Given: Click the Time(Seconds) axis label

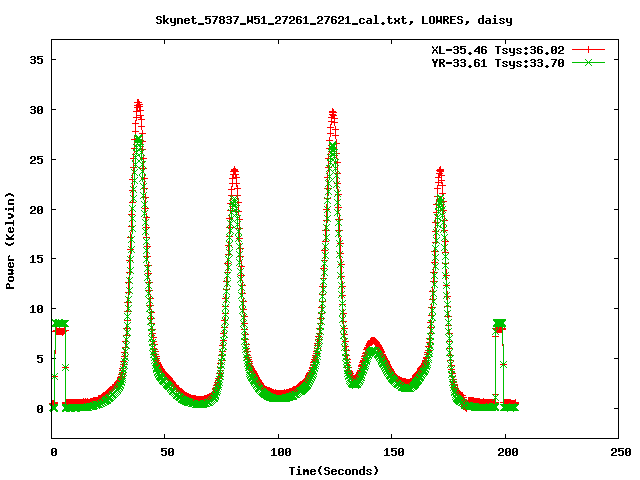Looking at the screenshot, I should click(334, 471).
